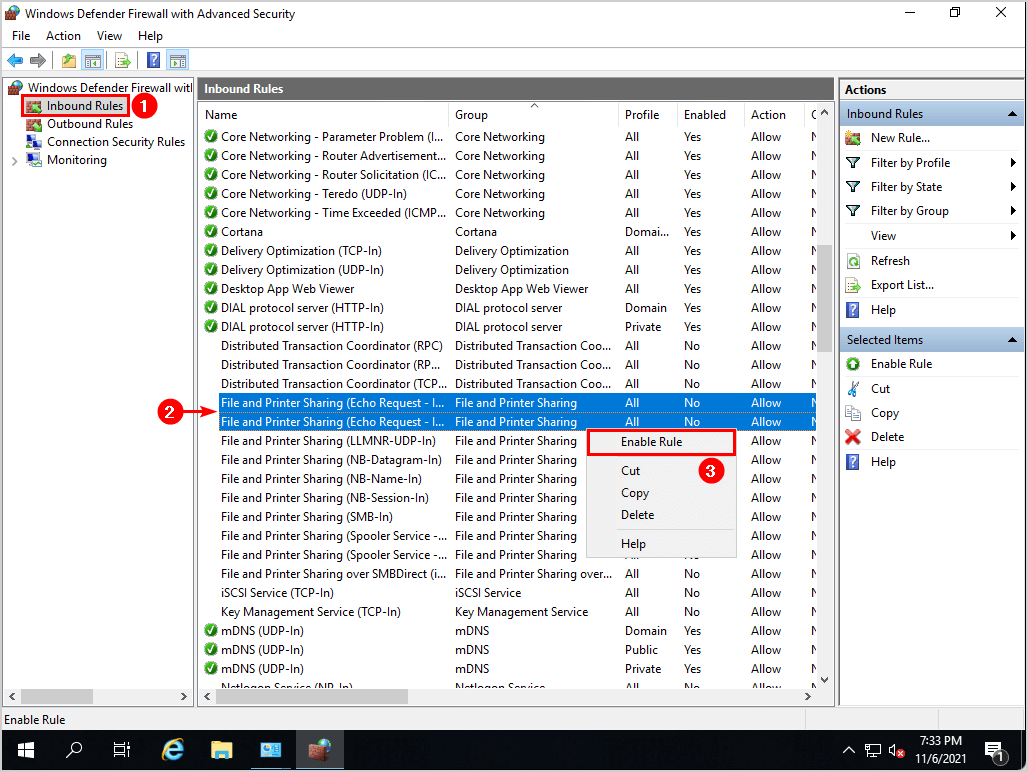Viewport: 1028px width, 772px height.
Task: Open the Windows Start menu
Action: (26, 750)
